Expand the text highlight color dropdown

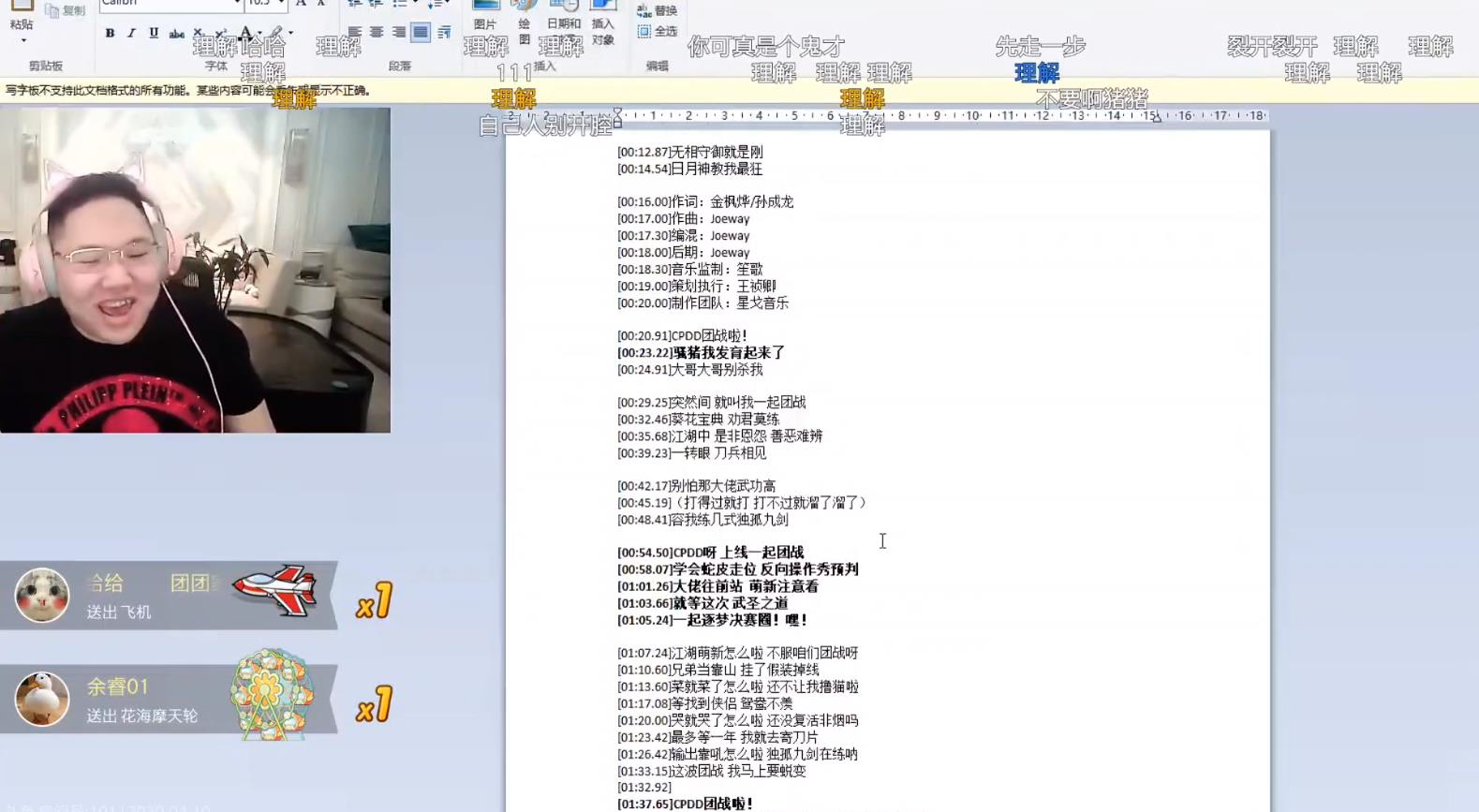pyautogui.click(x=290, y=33)
